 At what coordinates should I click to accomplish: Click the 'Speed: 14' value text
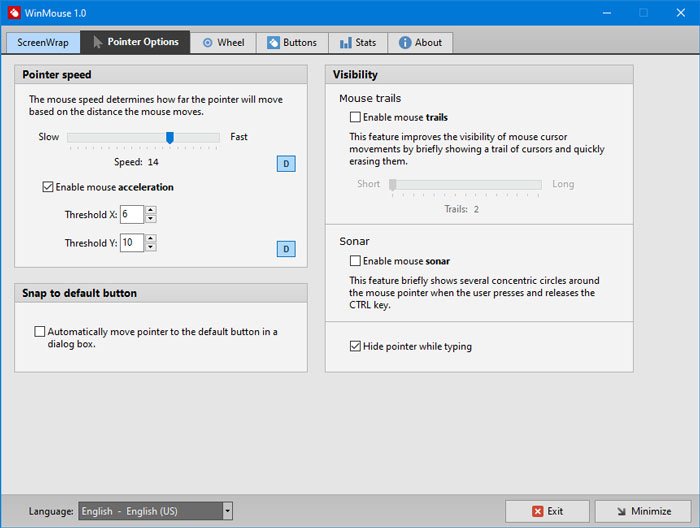coord(136,162)
